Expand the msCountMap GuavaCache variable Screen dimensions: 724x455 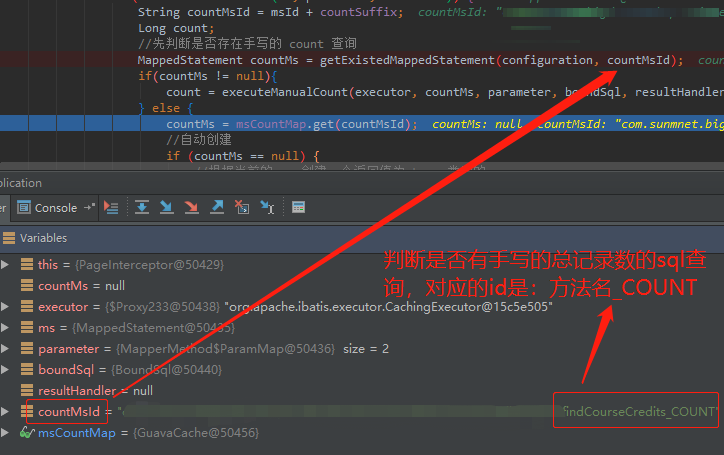(x=5, y=432)
